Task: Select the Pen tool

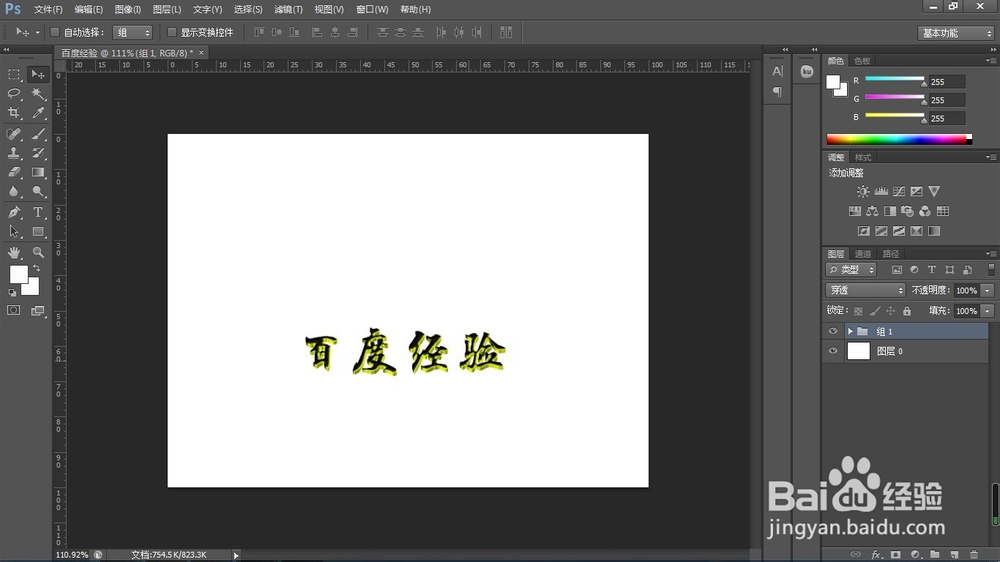Action: (14, 212)
